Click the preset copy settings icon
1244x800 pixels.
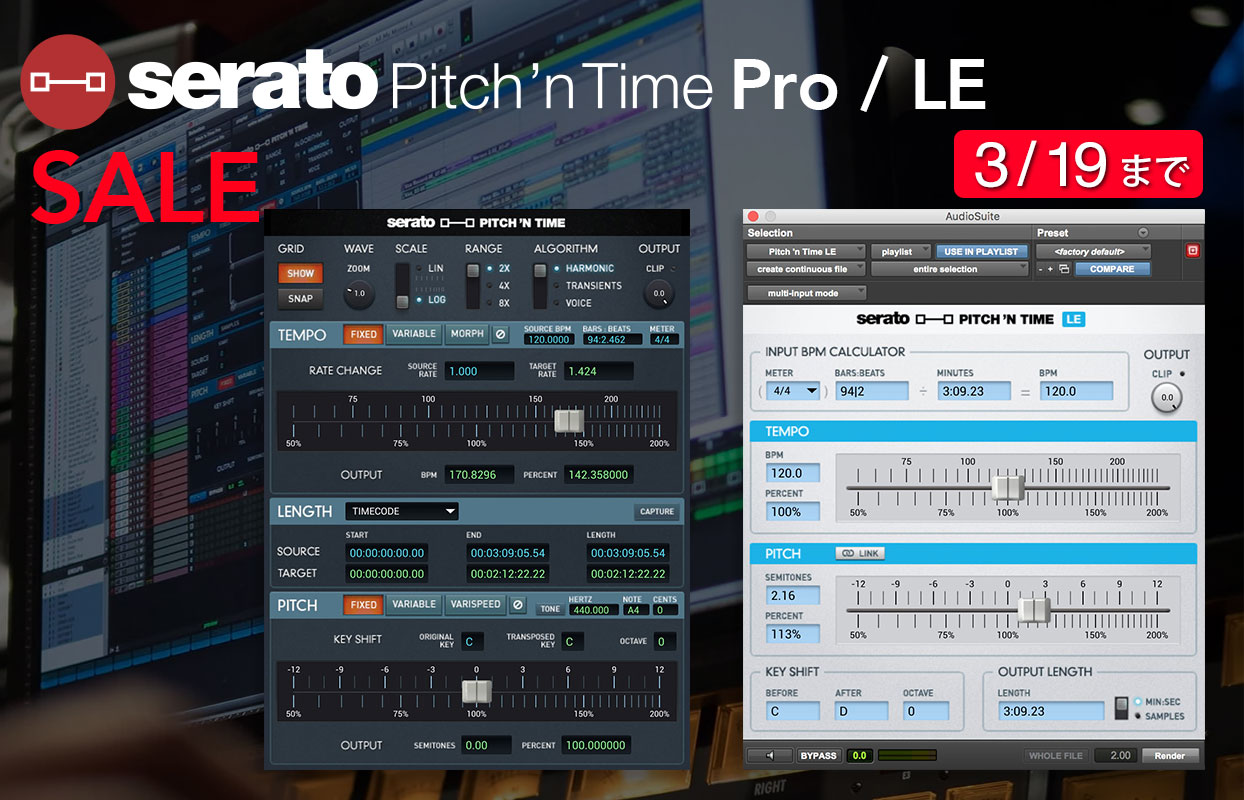click(1064, 269)
